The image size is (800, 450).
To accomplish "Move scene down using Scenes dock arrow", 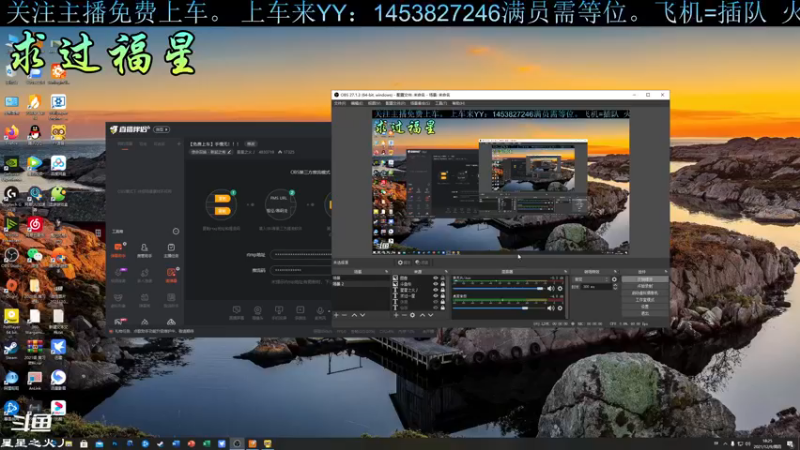I will click(x=362, y=315).
